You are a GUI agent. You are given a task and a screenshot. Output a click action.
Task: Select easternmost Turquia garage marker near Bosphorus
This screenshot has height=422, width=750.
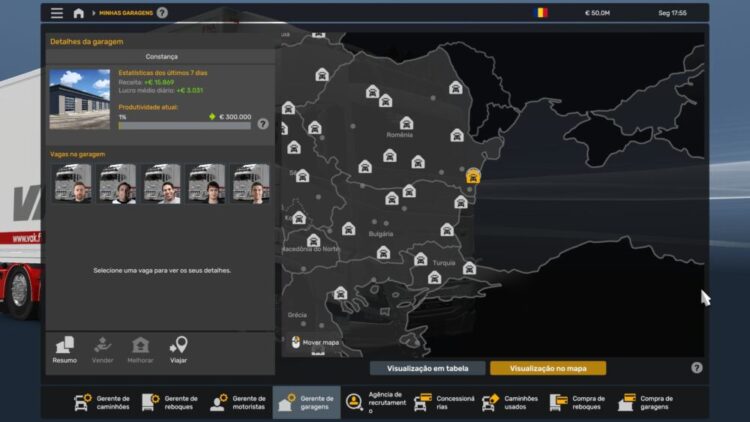tap(469, 268)
